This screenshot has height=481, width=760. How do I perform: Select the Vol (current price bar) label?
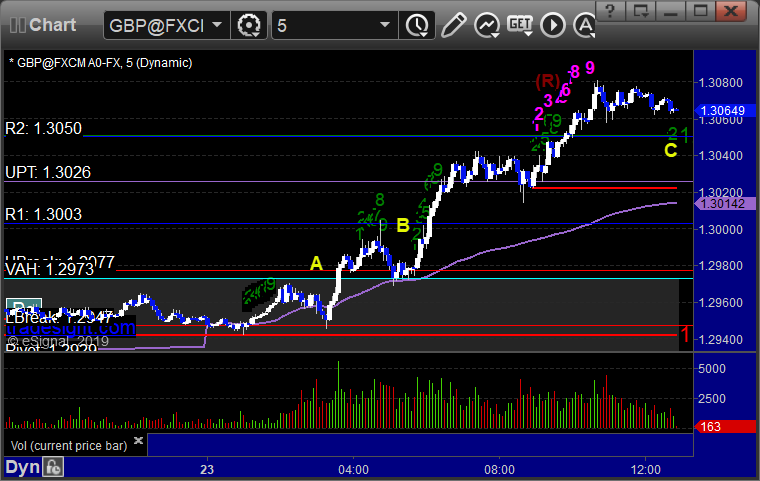(69, 446)
